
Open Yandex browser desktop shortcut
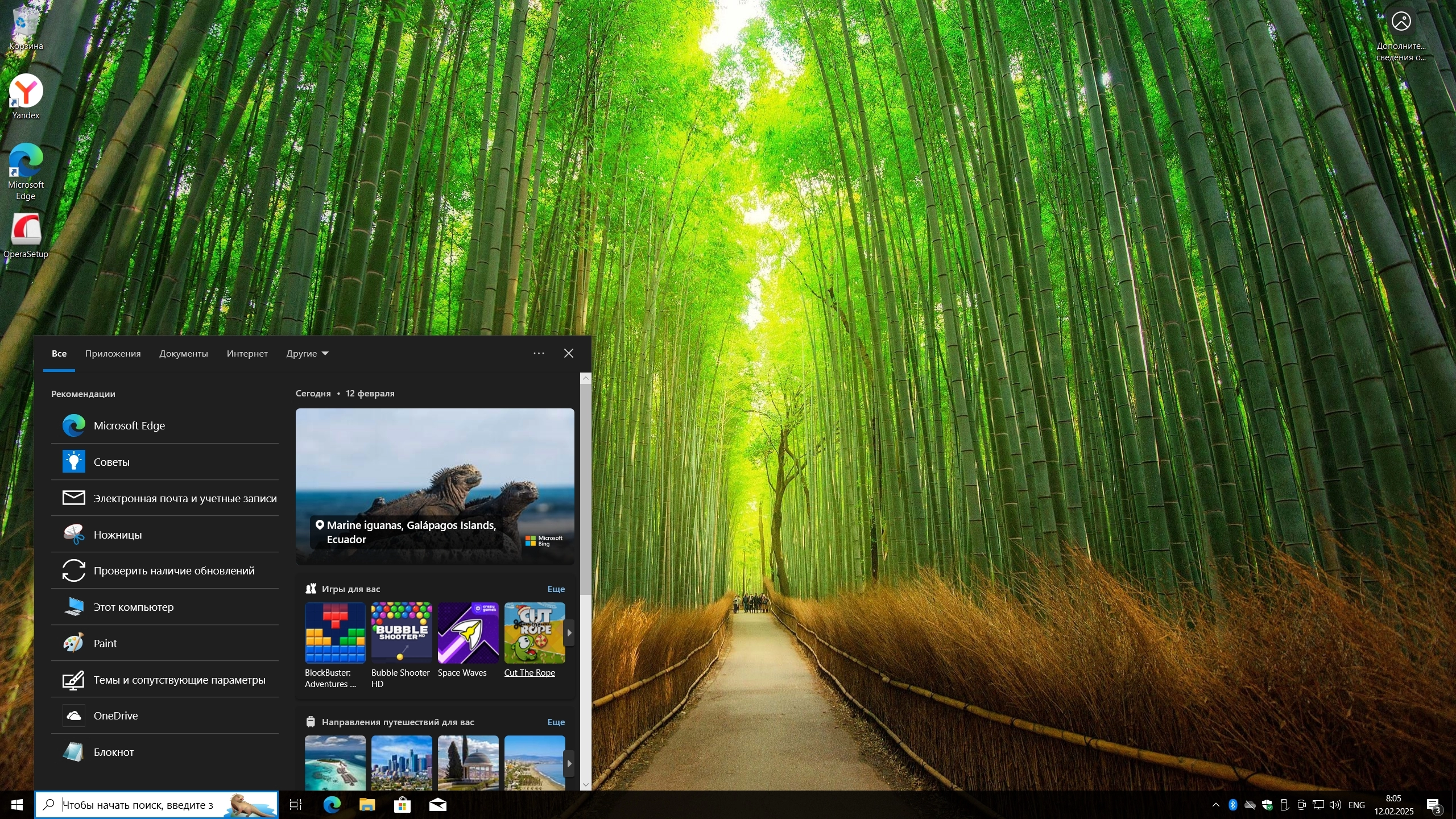(x=26, y=92)
